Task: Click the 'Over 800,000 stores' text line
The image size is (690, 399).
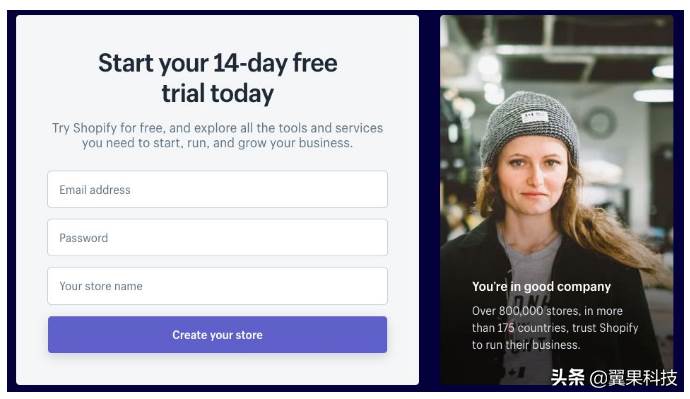Action: [547, 311]
